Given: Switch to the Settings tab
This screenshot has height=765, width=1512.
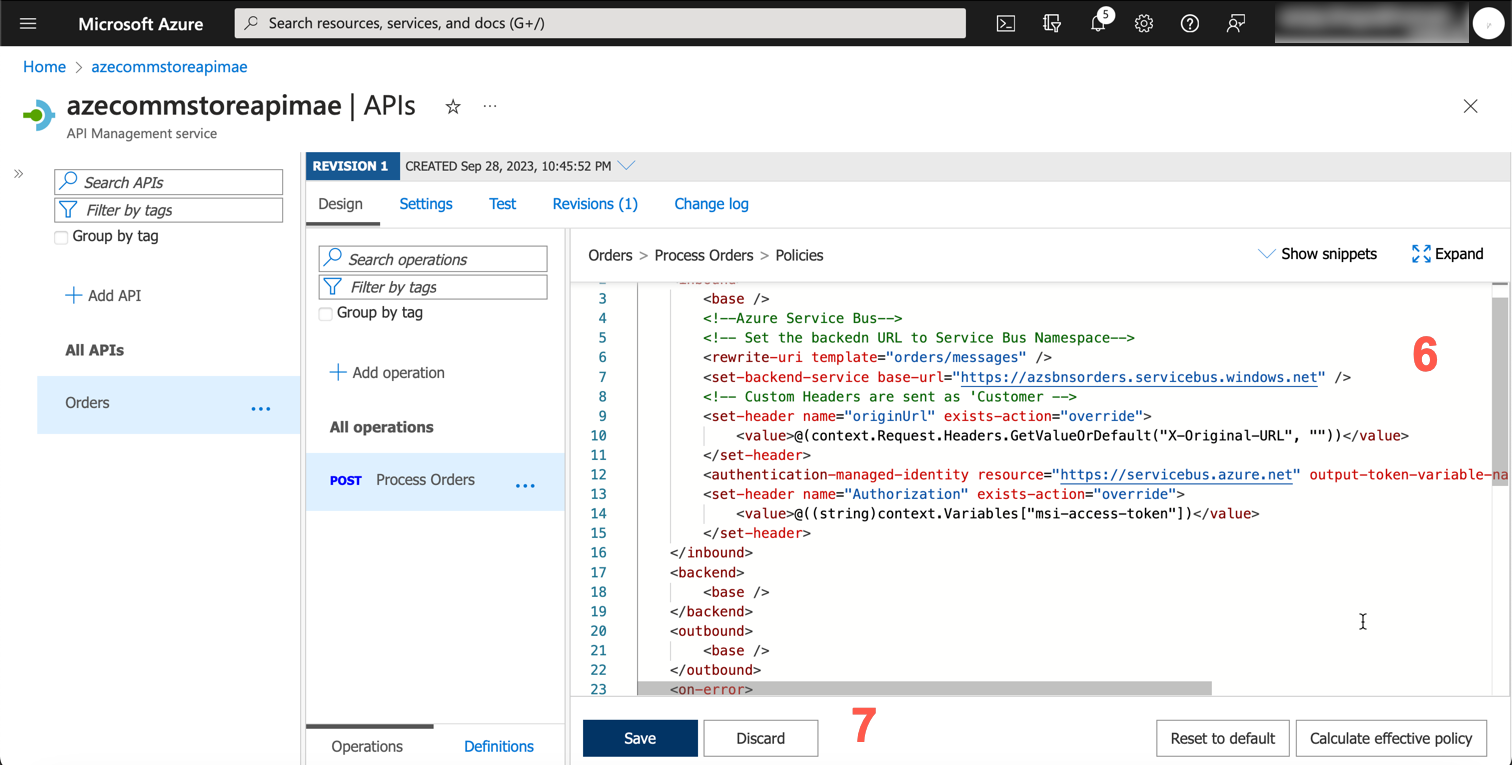Looking at the screenshot, I should click(x=426, y=204).
